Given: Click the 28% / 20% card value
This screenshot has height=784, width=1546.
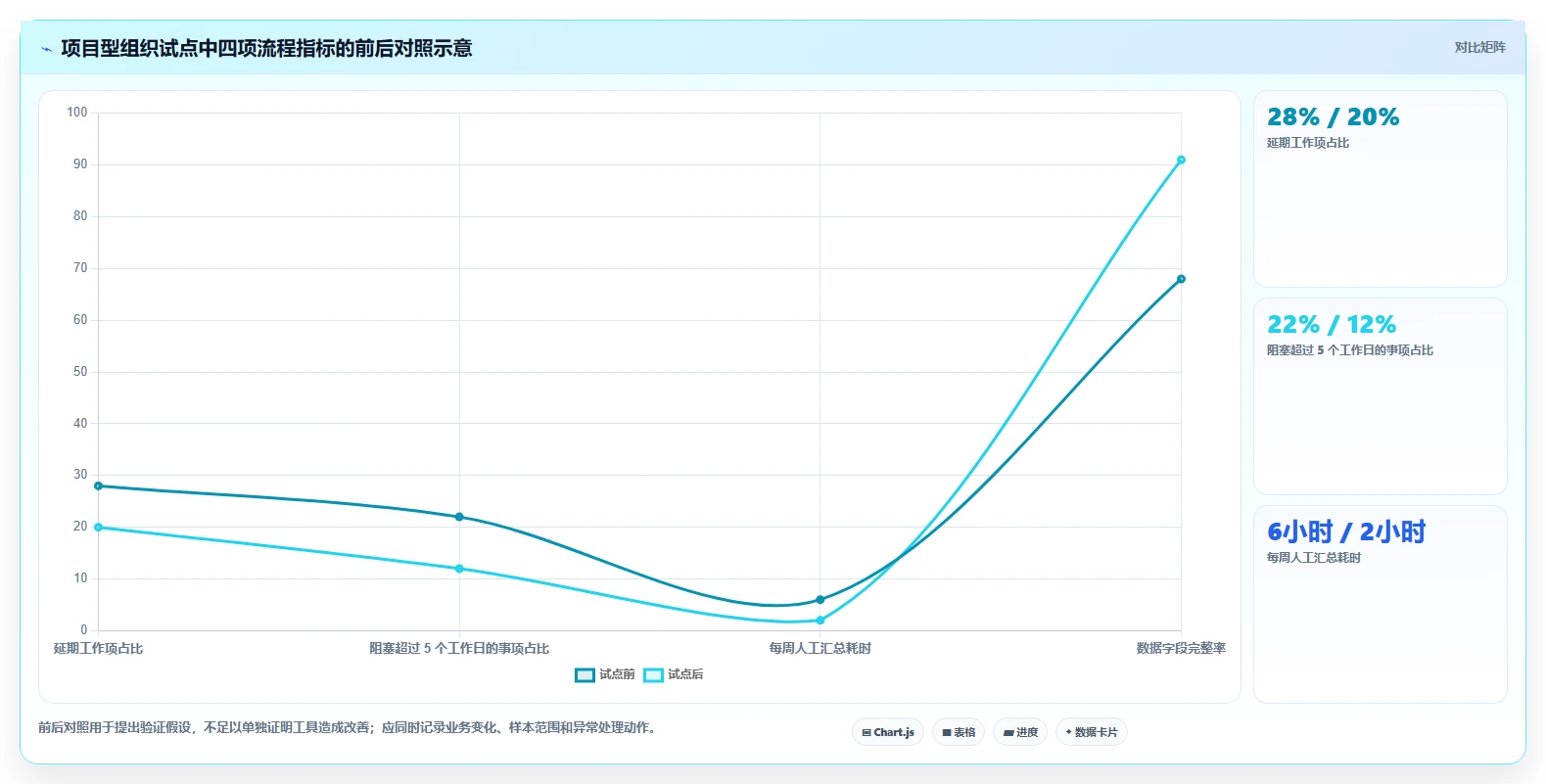Looking at the screenshot, I should point(1333,117).
